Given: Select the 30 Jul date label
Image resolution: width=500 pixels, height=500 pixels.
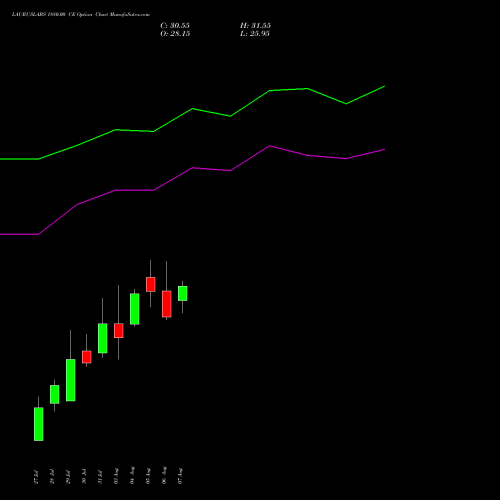Looking at the screenshot, I should (84, 477).
